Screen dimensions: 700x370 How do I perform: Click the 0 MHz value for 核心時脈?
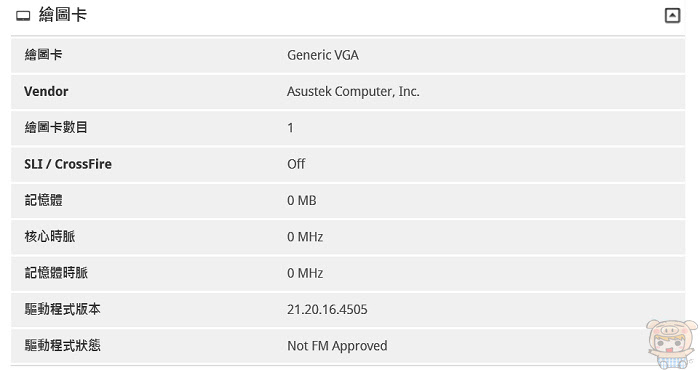(x=305, y=237)
